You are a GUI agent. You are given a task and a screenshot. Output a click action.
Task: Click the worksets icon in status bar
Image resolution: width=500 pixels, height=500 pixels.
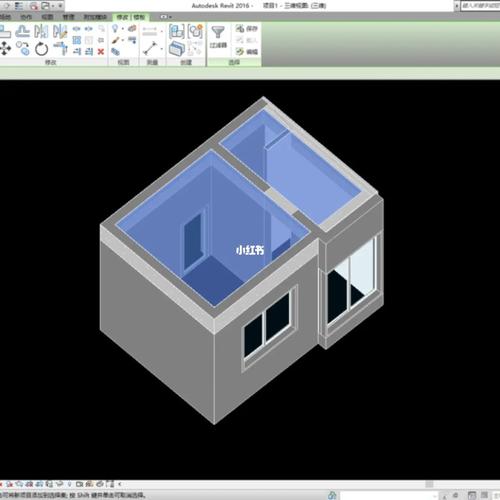(x=332, y=495)
